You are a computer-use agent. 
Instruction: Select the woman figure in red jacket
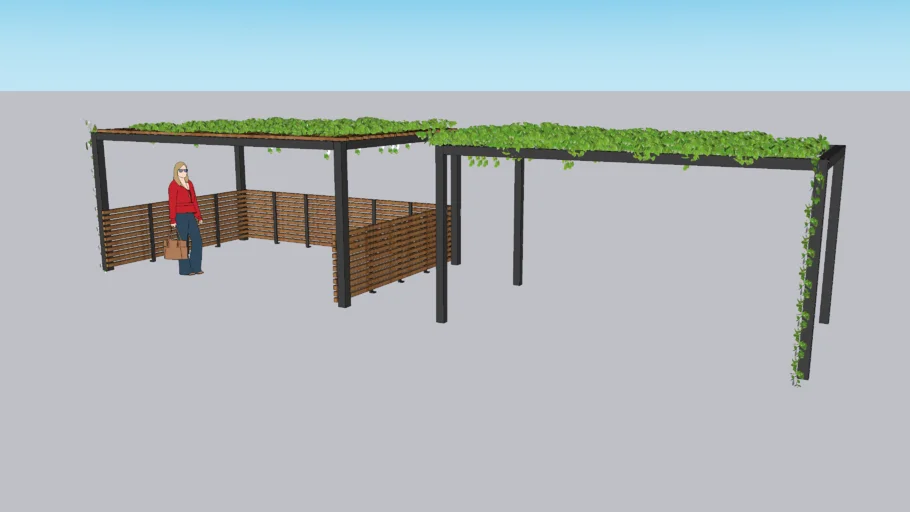point(185,218)
